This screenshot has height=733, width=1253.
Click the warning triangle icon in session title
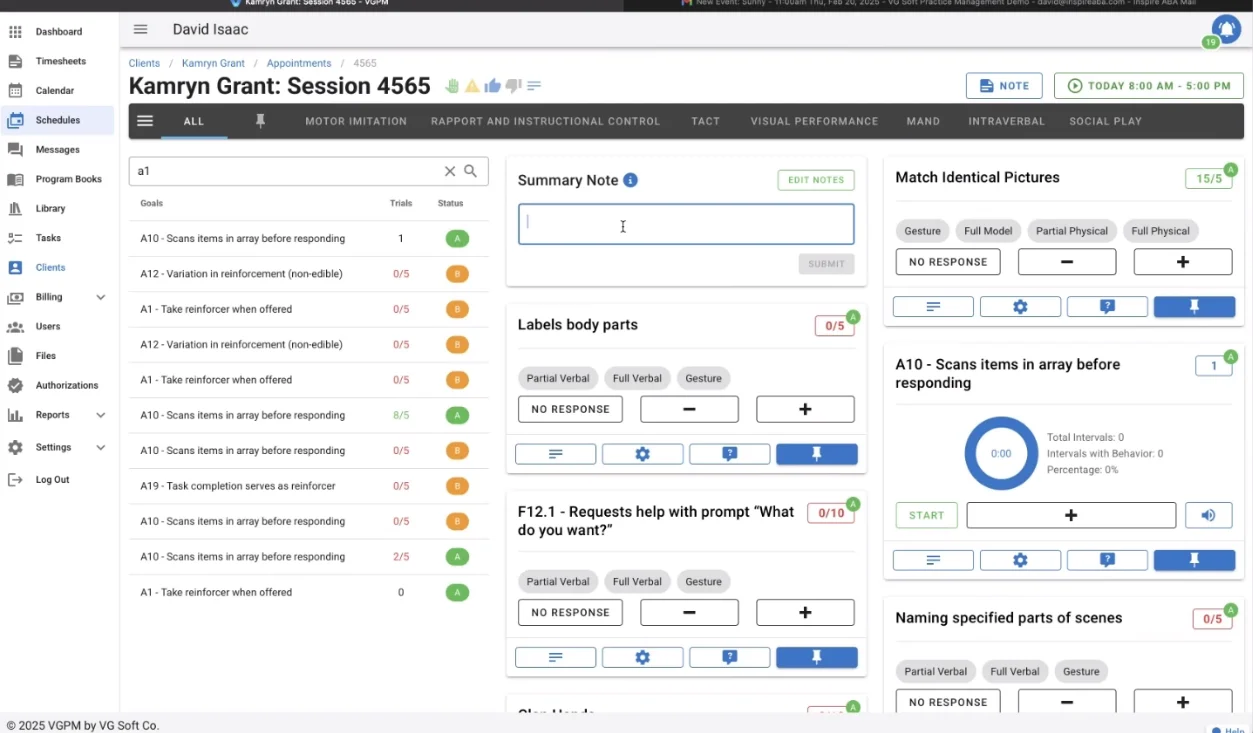(472, 86)
